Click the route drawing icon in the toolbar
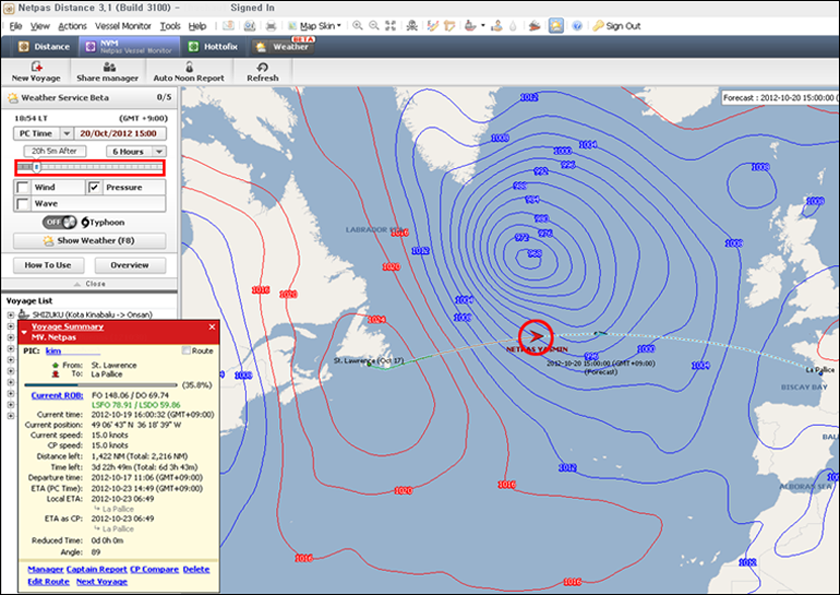Screen dimensions: 840x595 coord(433,26)
